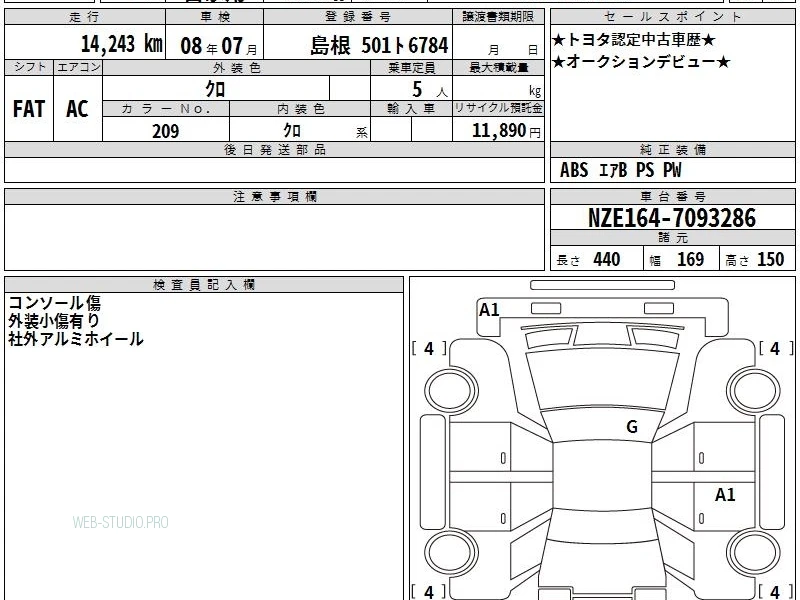Click the リサイクル預託金 header

pyautogui.click(x=498, y=108)
